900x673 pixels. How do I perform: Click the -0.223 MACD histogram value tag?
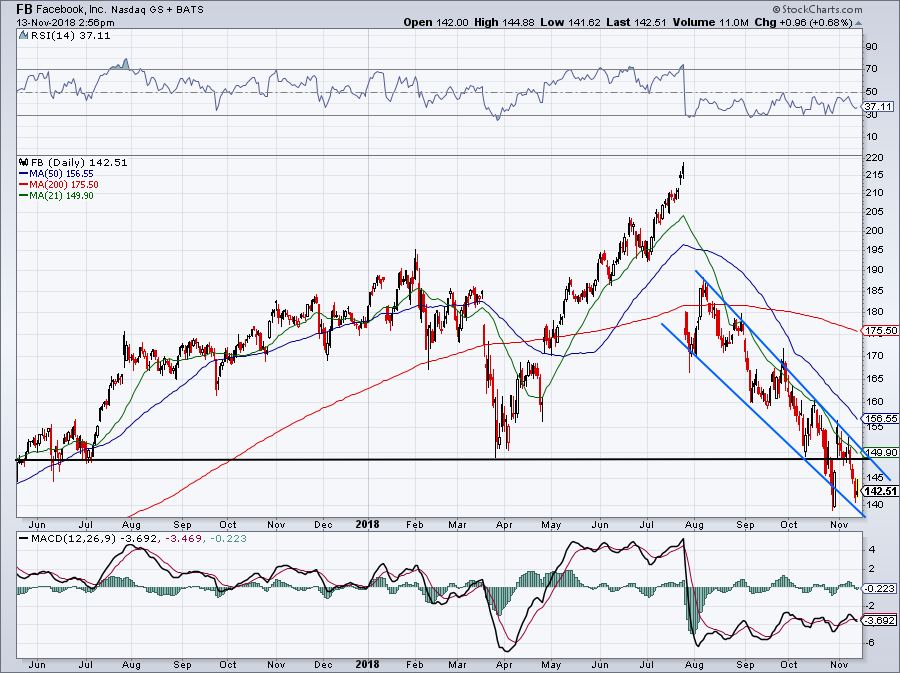(880, 589)
